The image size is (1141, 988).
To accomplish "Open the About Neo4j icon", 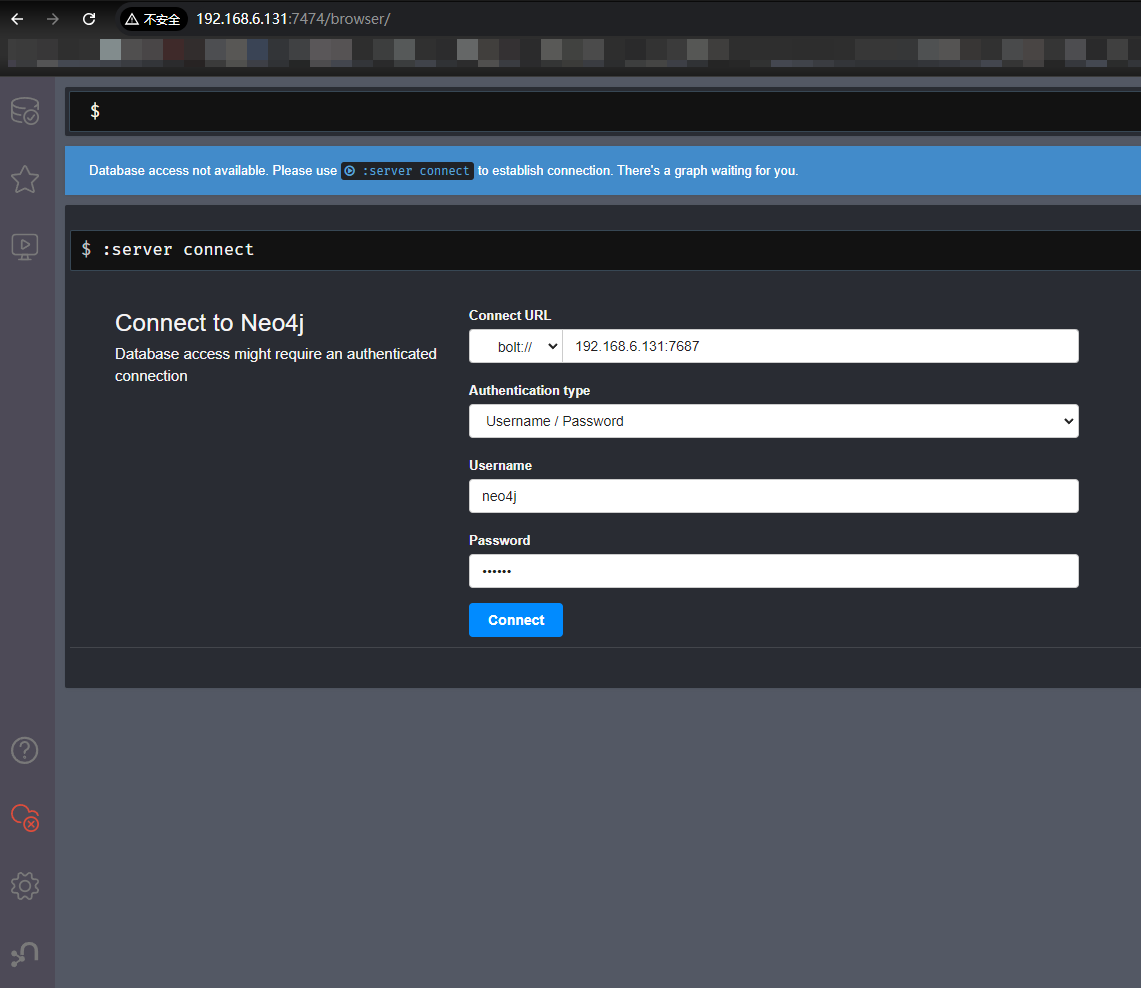I will pyautogui.click(x=25, y=953).
